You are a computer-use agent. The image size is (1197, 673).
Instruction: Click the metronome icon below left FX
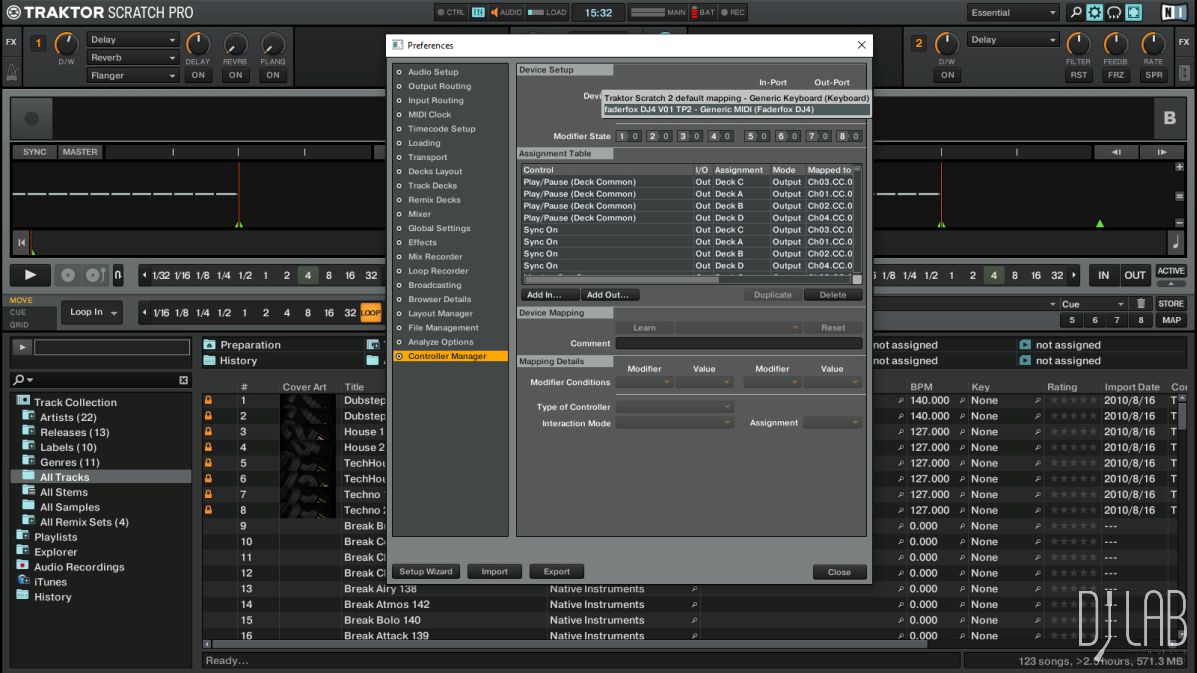(12, 73)
